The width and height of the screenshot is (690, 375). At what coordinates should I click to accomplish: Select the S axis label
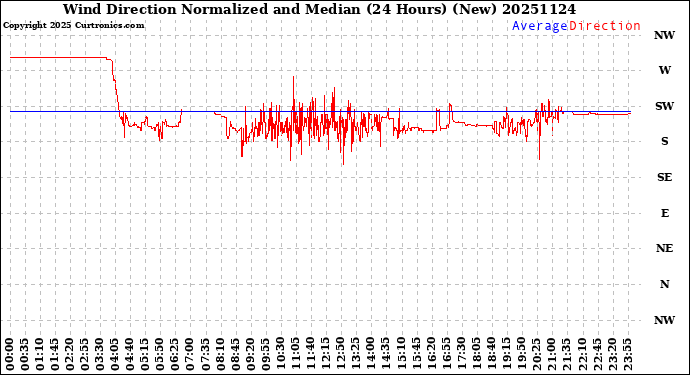pyautogui.click(x=664, y=141)
